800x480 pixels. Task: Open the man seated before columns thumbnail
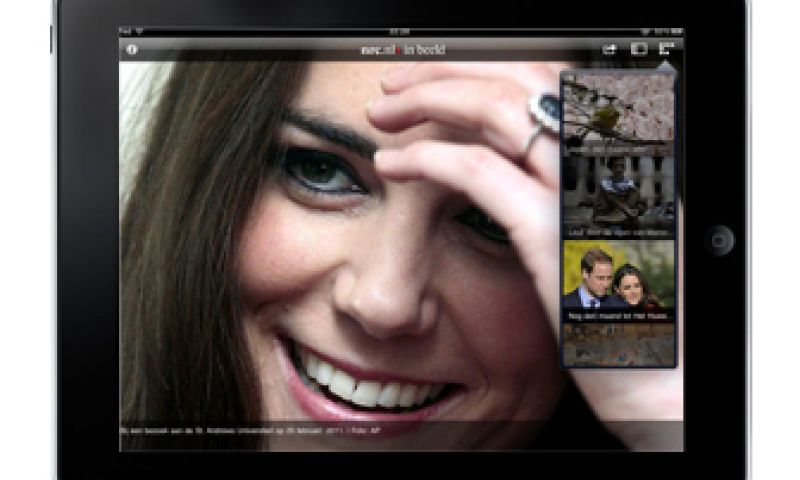[618, 197]
